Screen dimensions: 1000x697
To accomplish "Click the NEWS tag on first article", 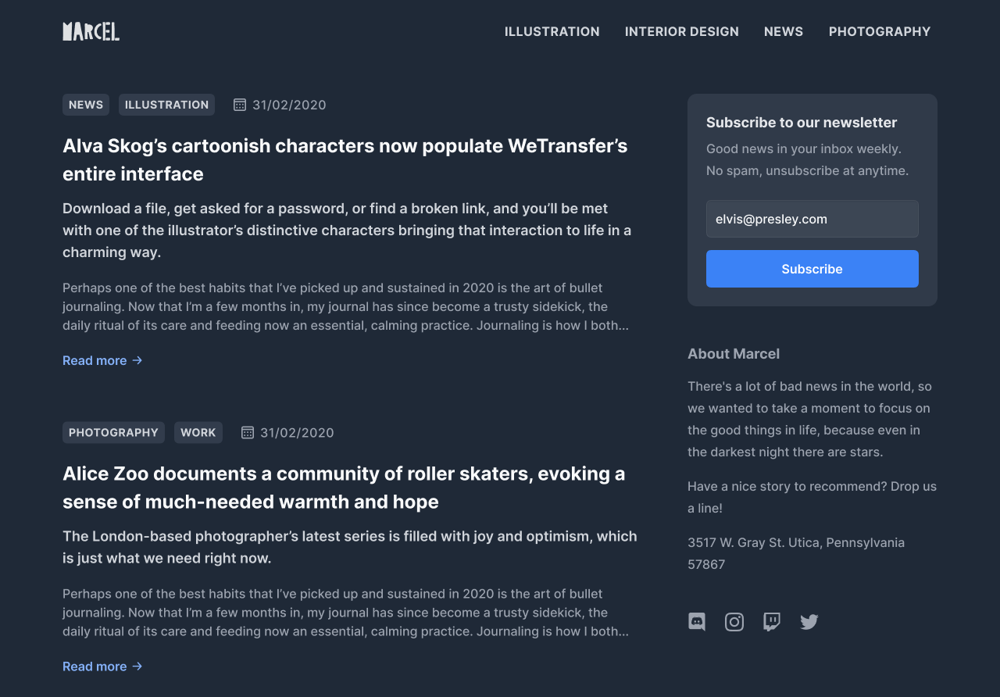I will point(85,105).
